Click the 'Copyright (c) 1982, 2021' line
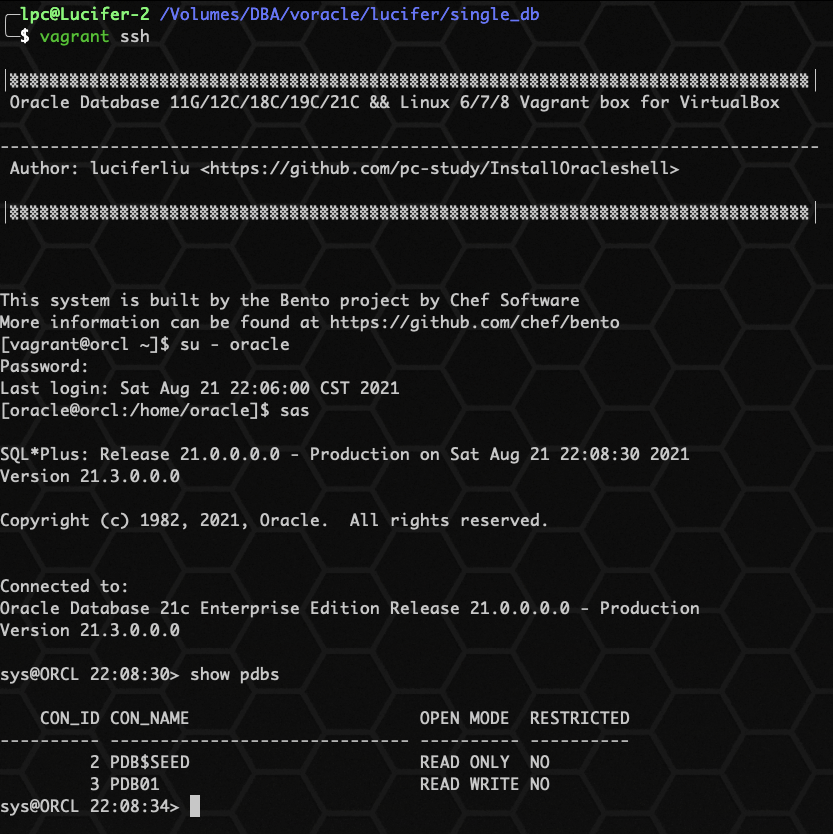The width and height of the screenshot is (833, 834). click(274, 520)
